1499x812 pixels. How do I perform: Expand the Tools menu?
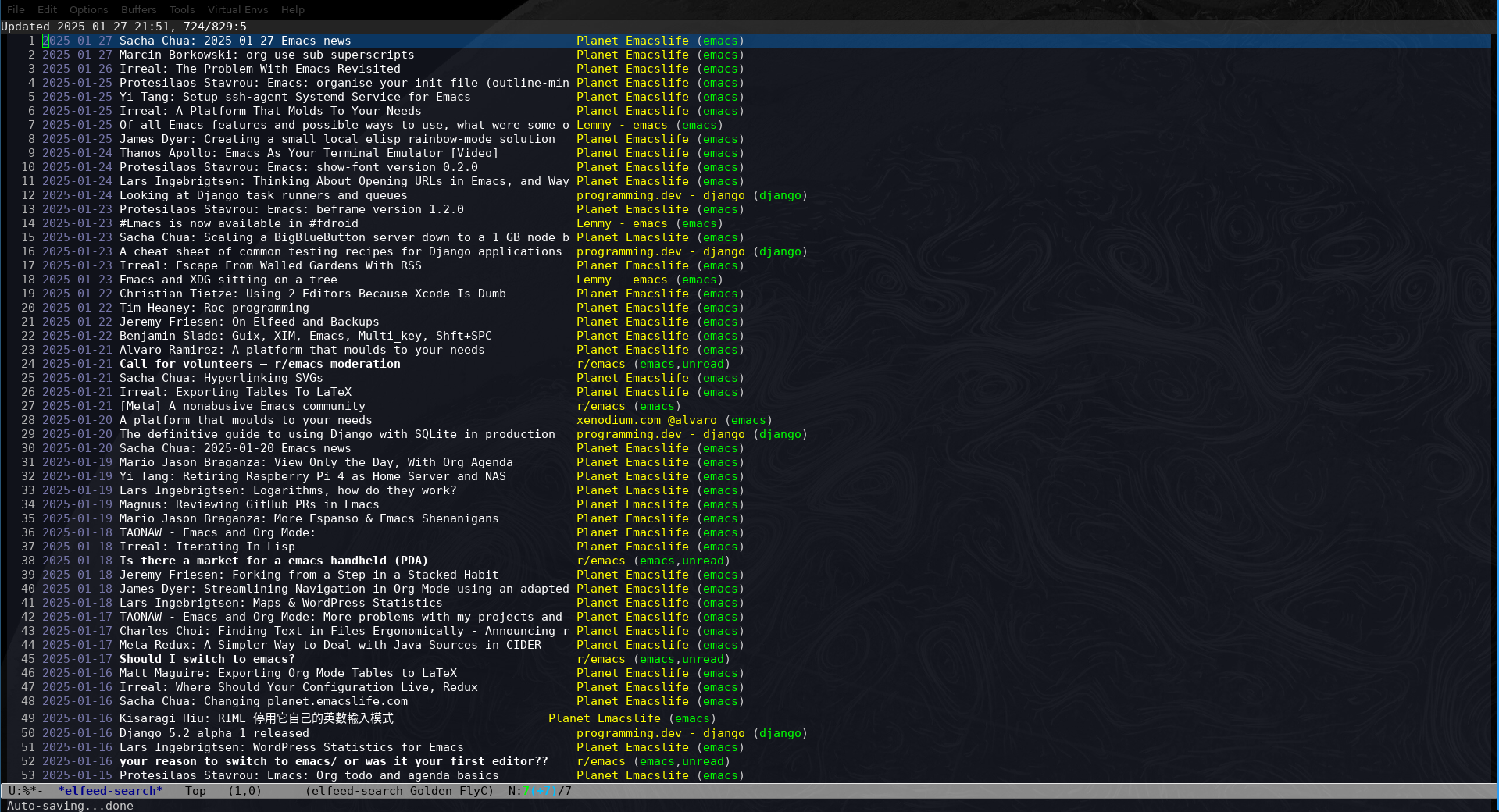[x=181, y=9]
